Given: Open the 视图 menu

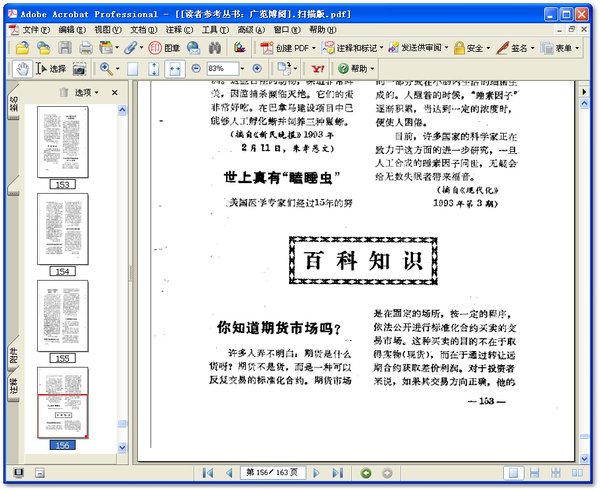Looking at the screenshot, I should (108, 29).
